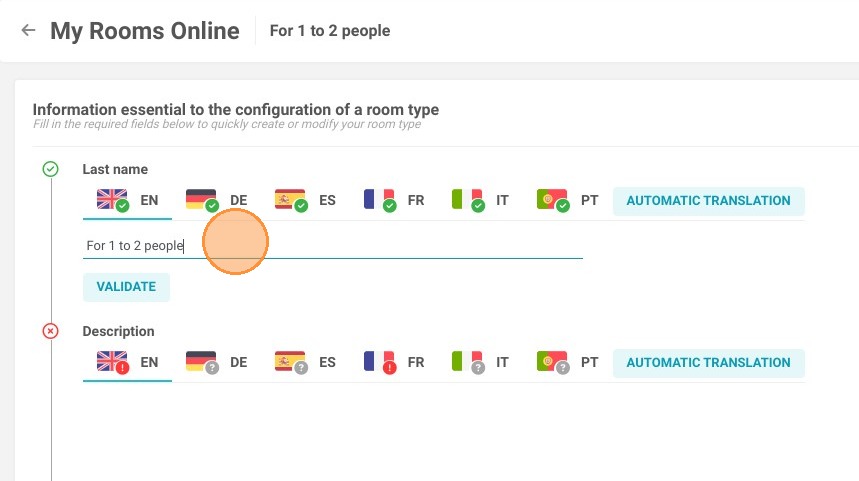Viewport: 859px width, 481px height.
Task: Select the French flag with error badge in Description
Action: pyautogui.click(x=379, y=362)
